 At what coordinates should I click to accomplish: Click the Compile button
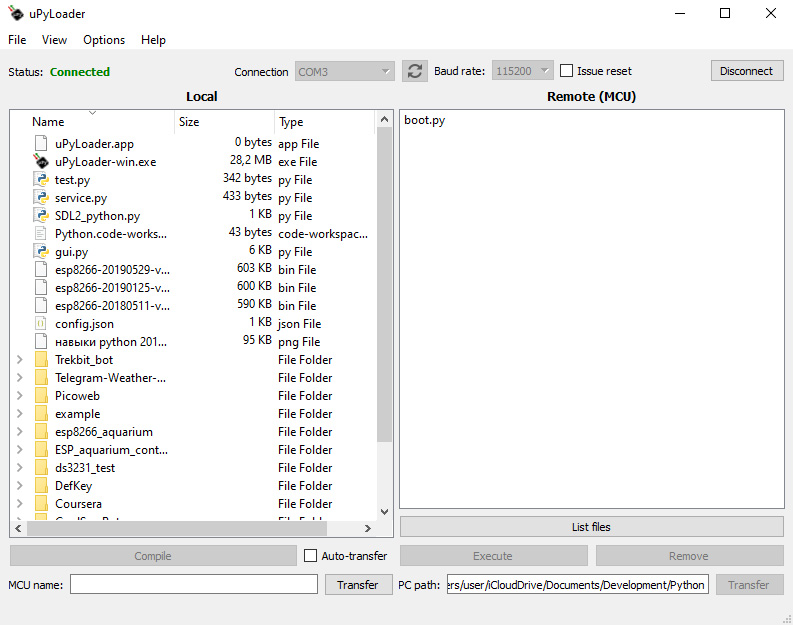pyautogui.click(x=153, y=556)
